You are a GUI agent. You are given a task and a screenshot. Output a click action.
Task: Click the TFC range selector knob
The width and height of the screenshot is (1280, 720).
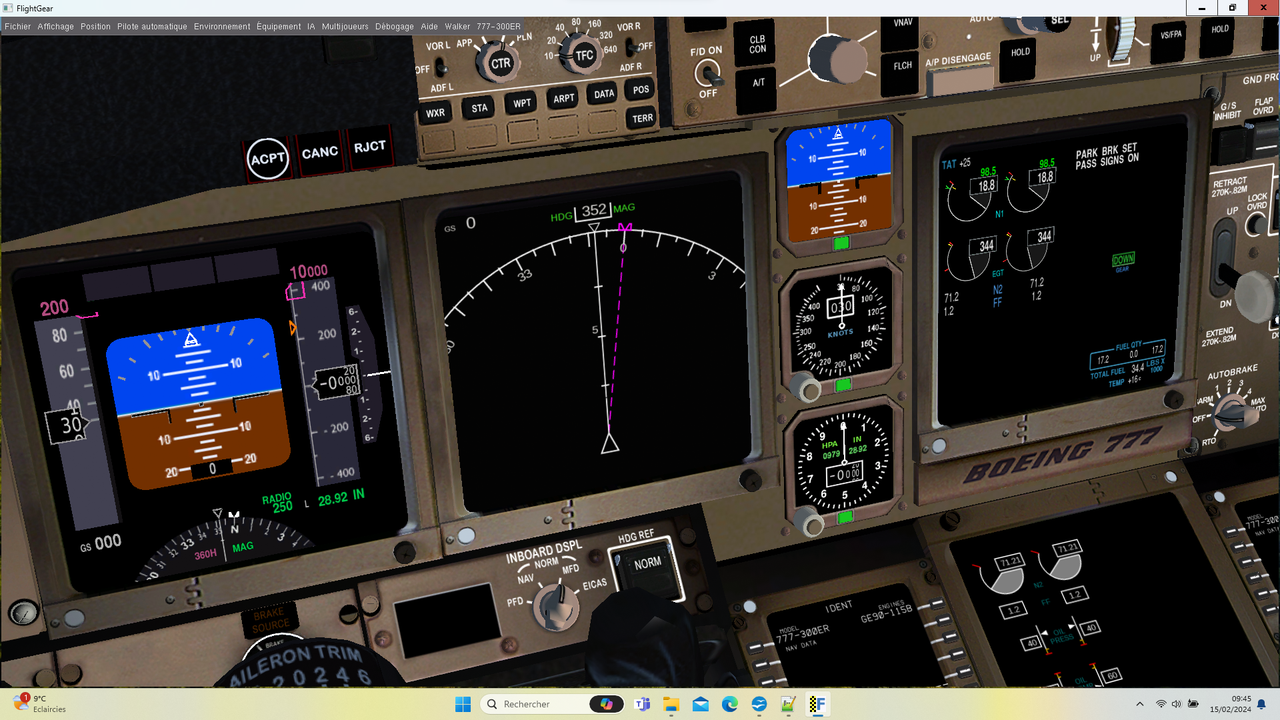584,56
